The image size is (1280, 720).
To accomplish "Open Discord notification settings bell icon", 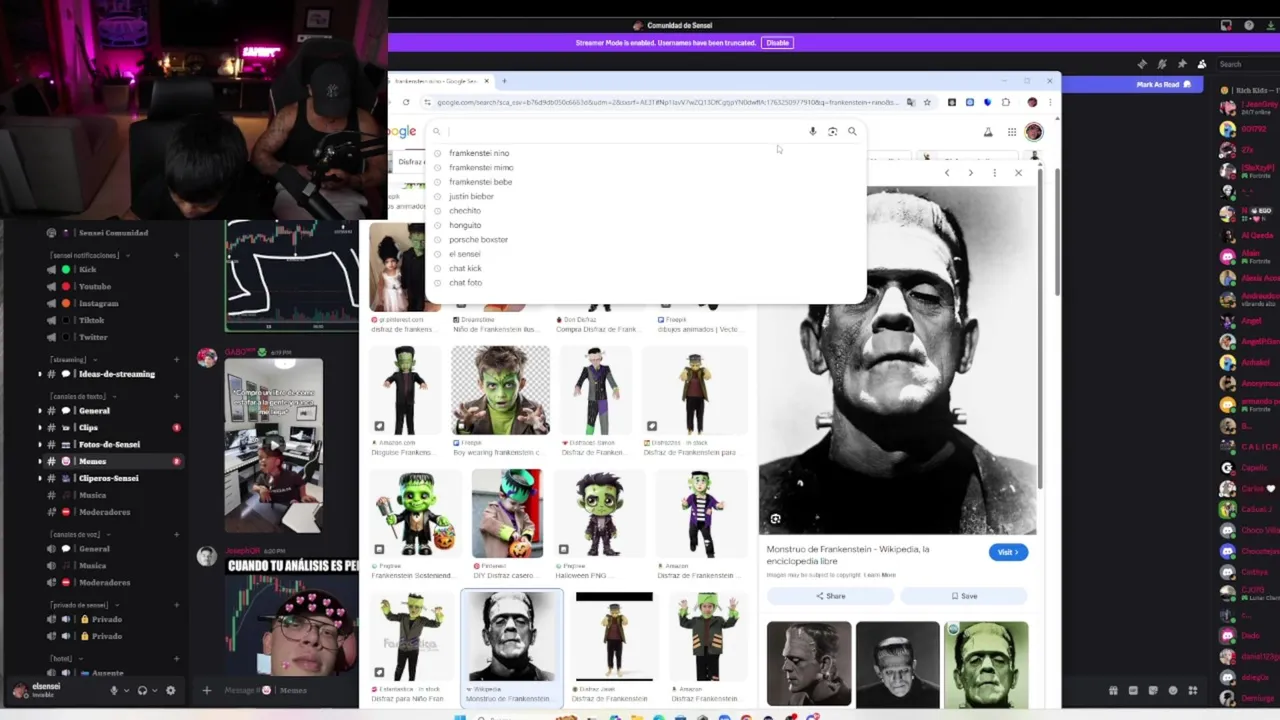I will click(x=1162, y=64).
